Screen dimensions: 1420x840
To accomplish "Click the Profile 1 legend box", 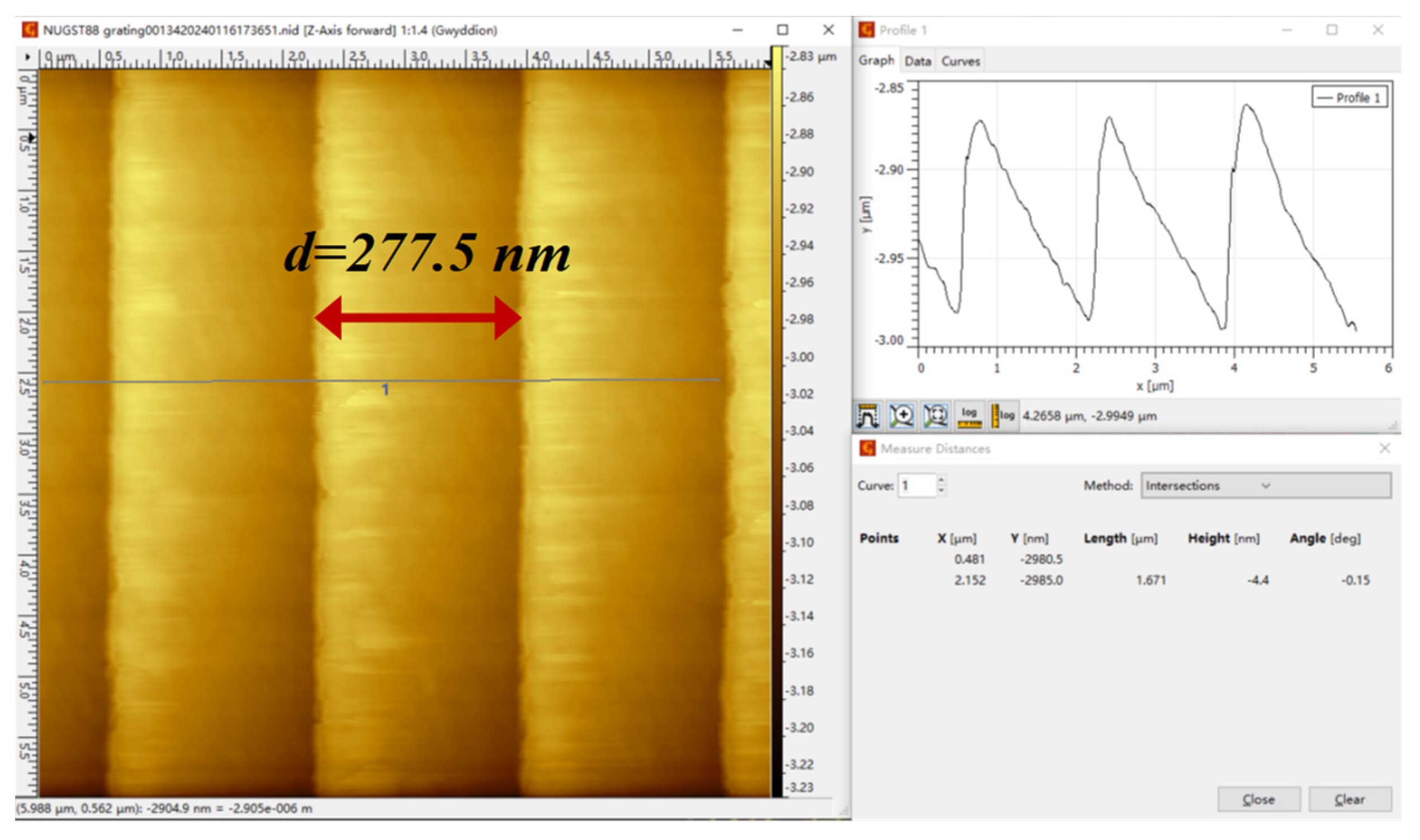I will [1349, 97].
